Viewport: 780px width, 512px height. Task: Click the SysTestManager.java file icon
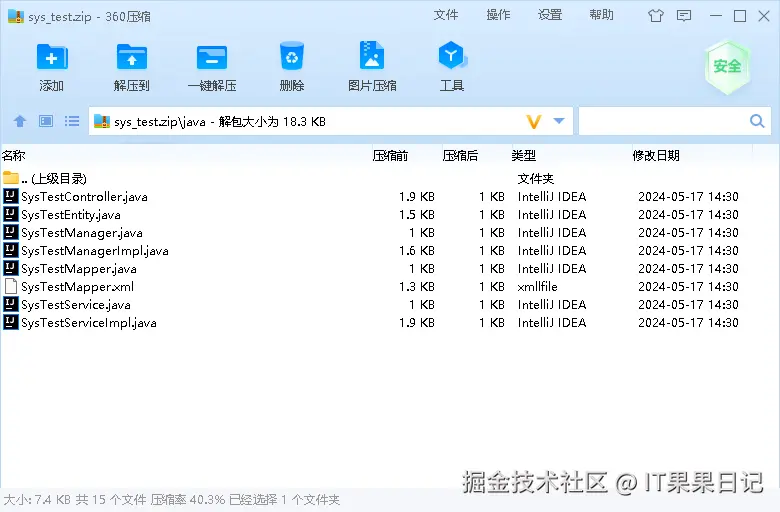pos(10,232)
